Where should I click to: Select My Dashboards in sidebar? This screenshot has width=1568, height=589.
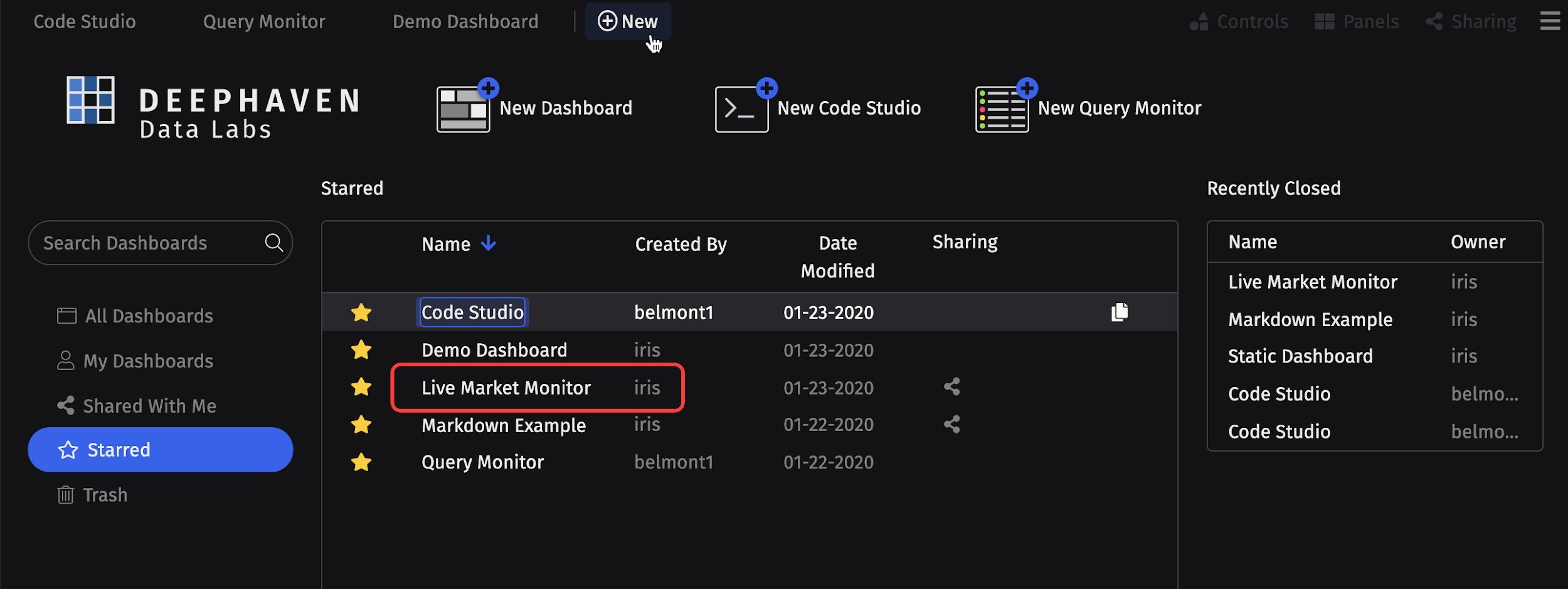tap(135, 361)
